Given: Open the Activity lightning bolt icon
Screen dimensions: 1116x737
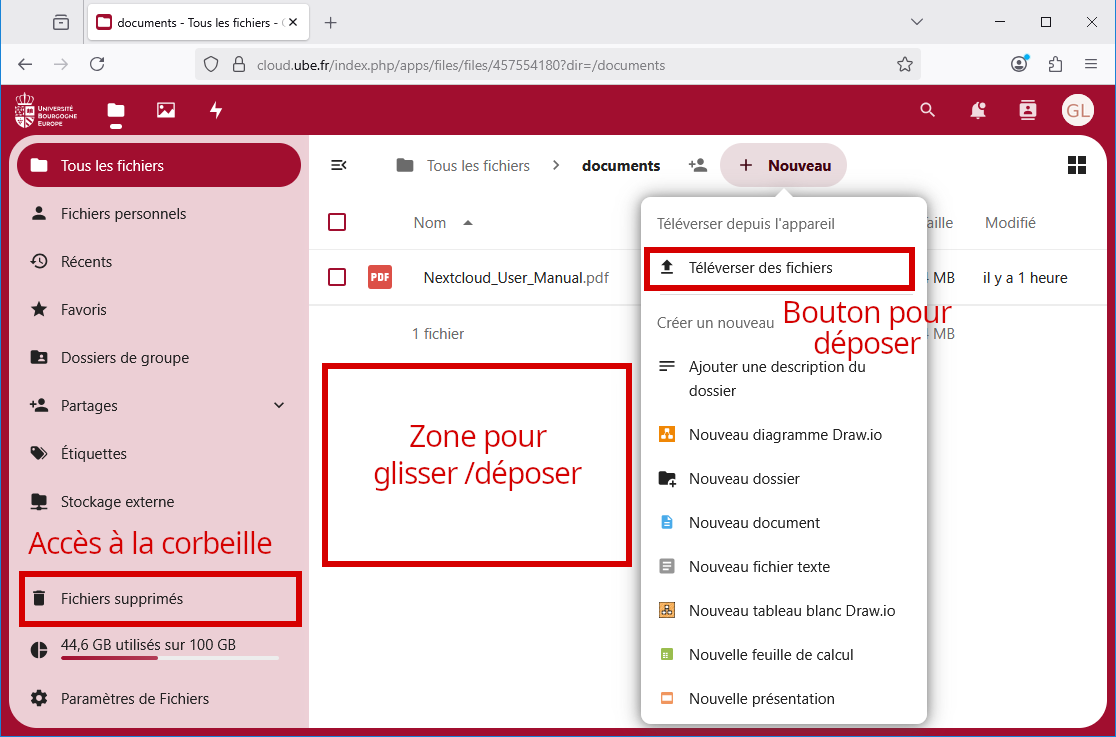Looking at the screenshot, I should [216, 110].
